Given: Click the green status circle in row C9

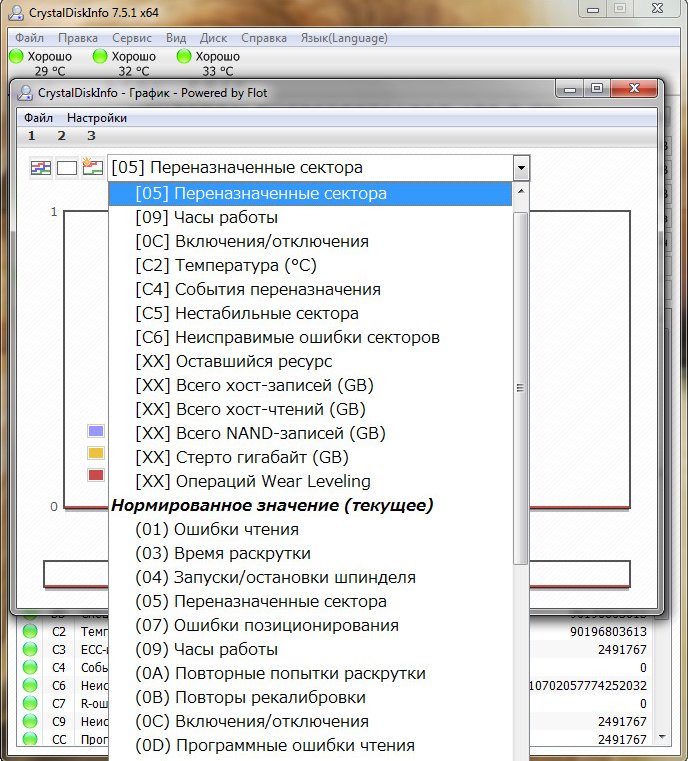Looking at the screenshot, I should click(x=30, y=721).
